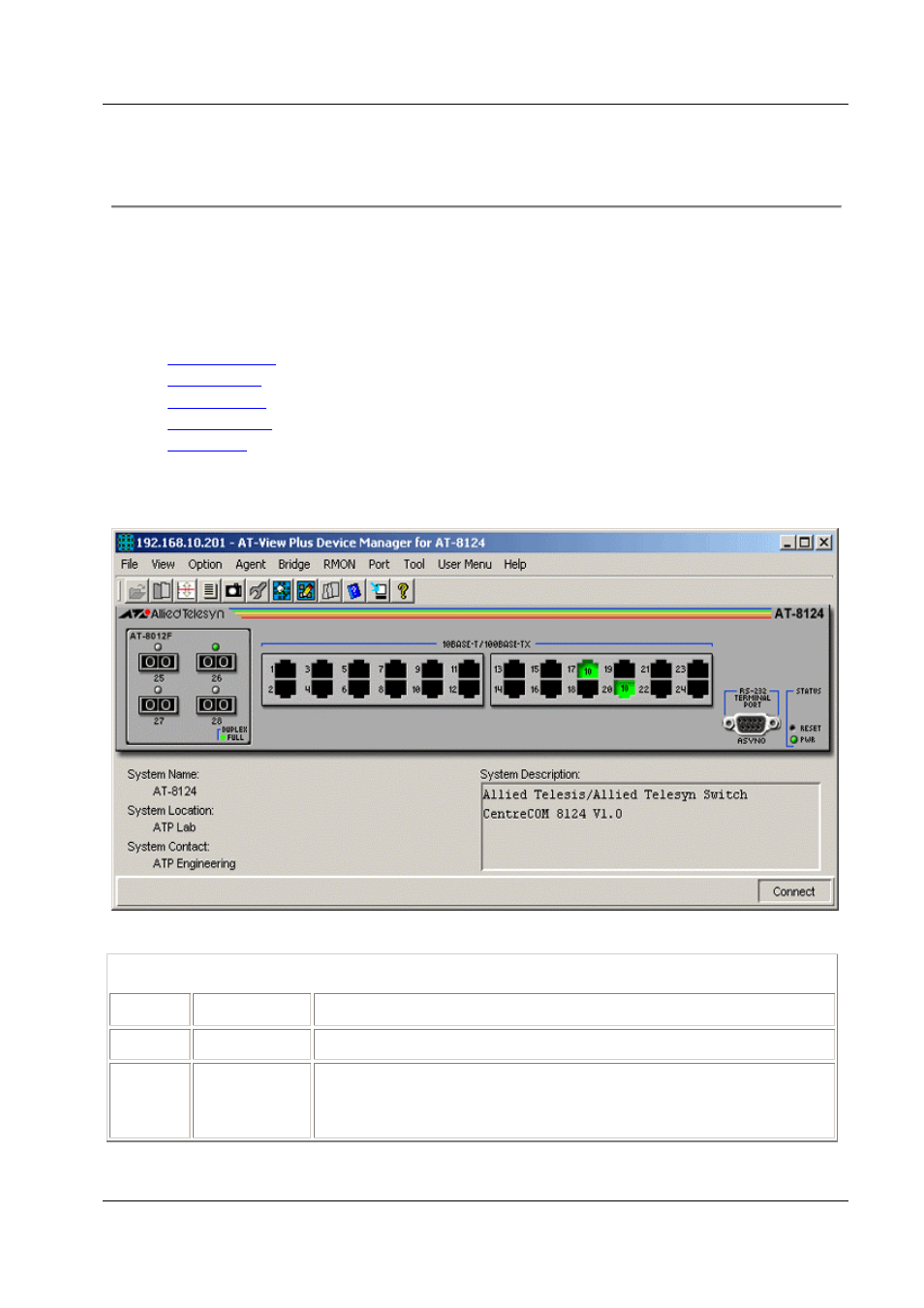Select fiber port 28 on AT-8012F module
Screen dimensions: 924x1308
pos(216,704)
